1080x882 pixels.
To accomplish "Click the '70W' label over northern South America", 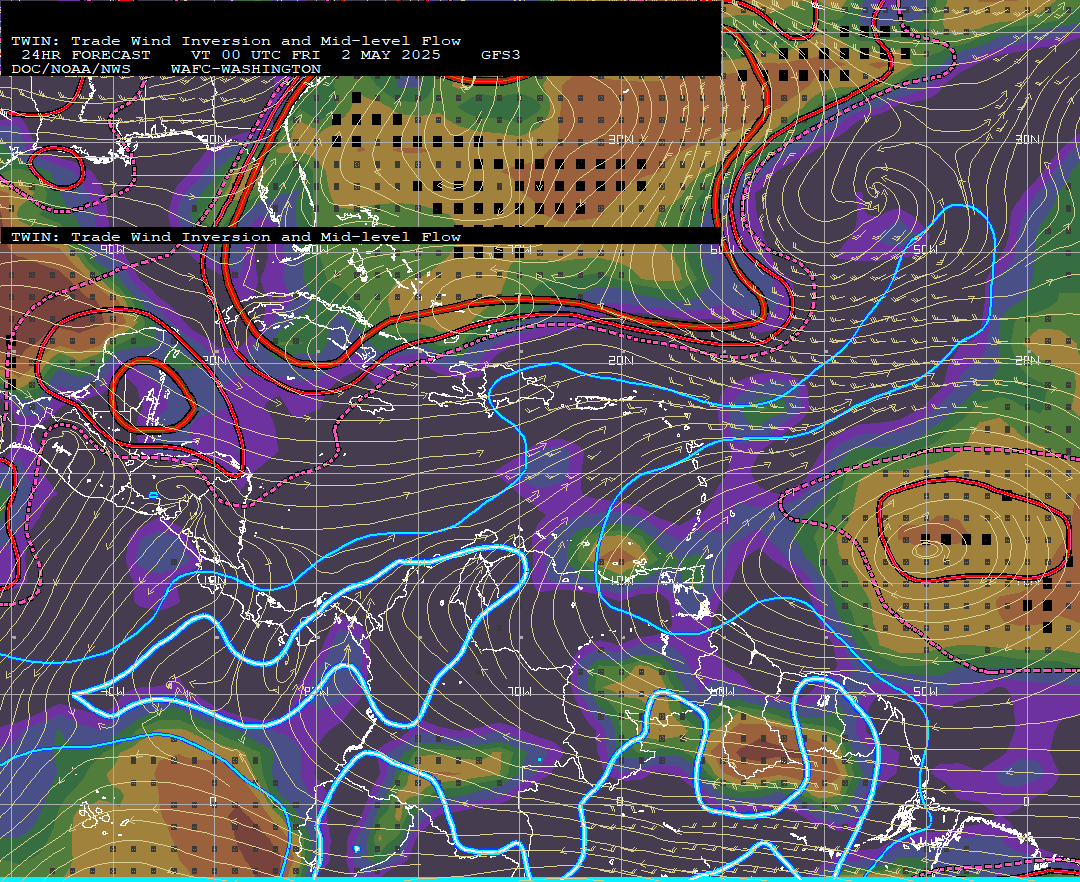I will coord(520,691).
